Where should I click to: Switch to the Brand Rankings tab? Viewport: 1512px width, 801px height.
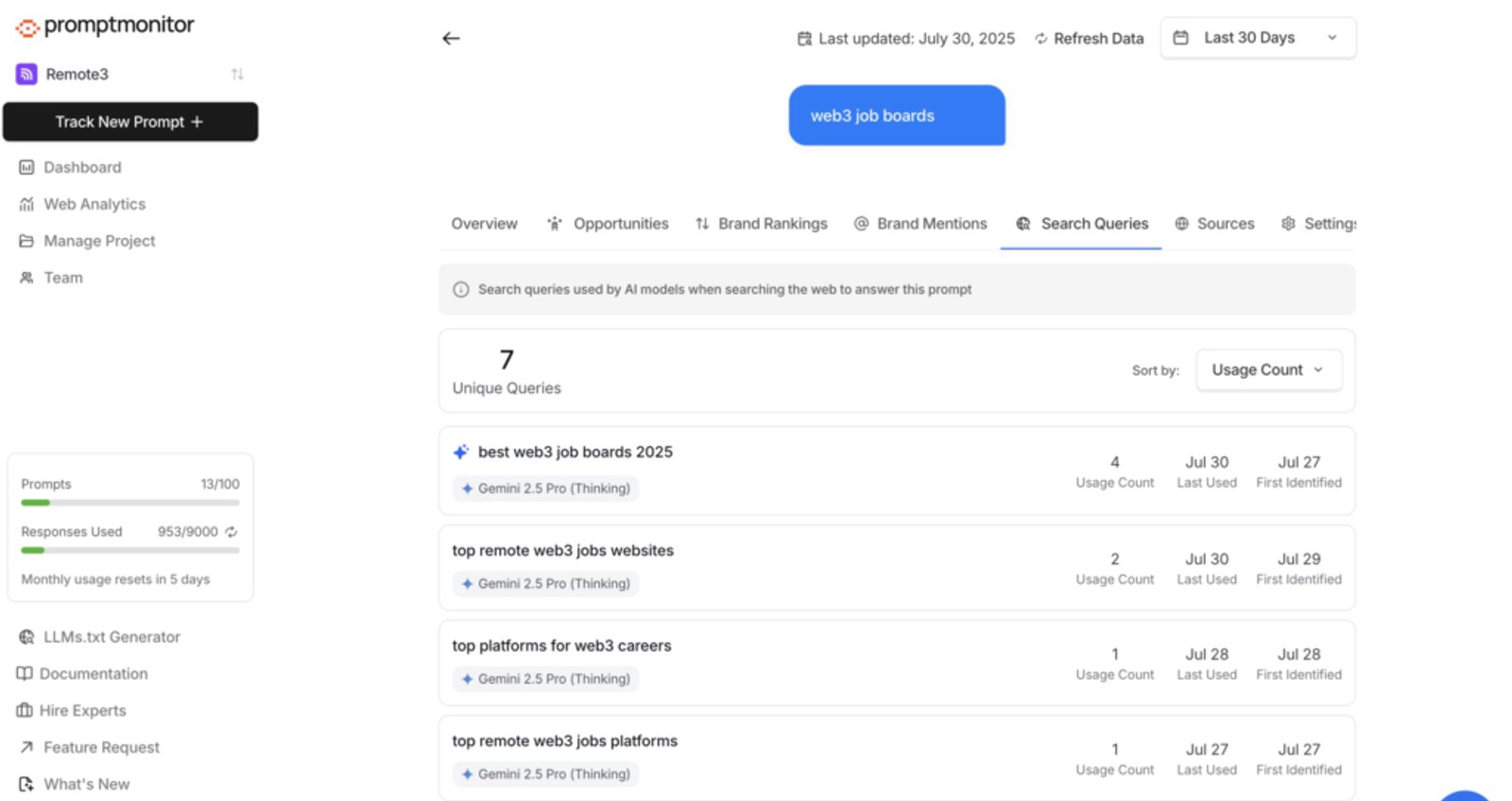tap(762, 224)
